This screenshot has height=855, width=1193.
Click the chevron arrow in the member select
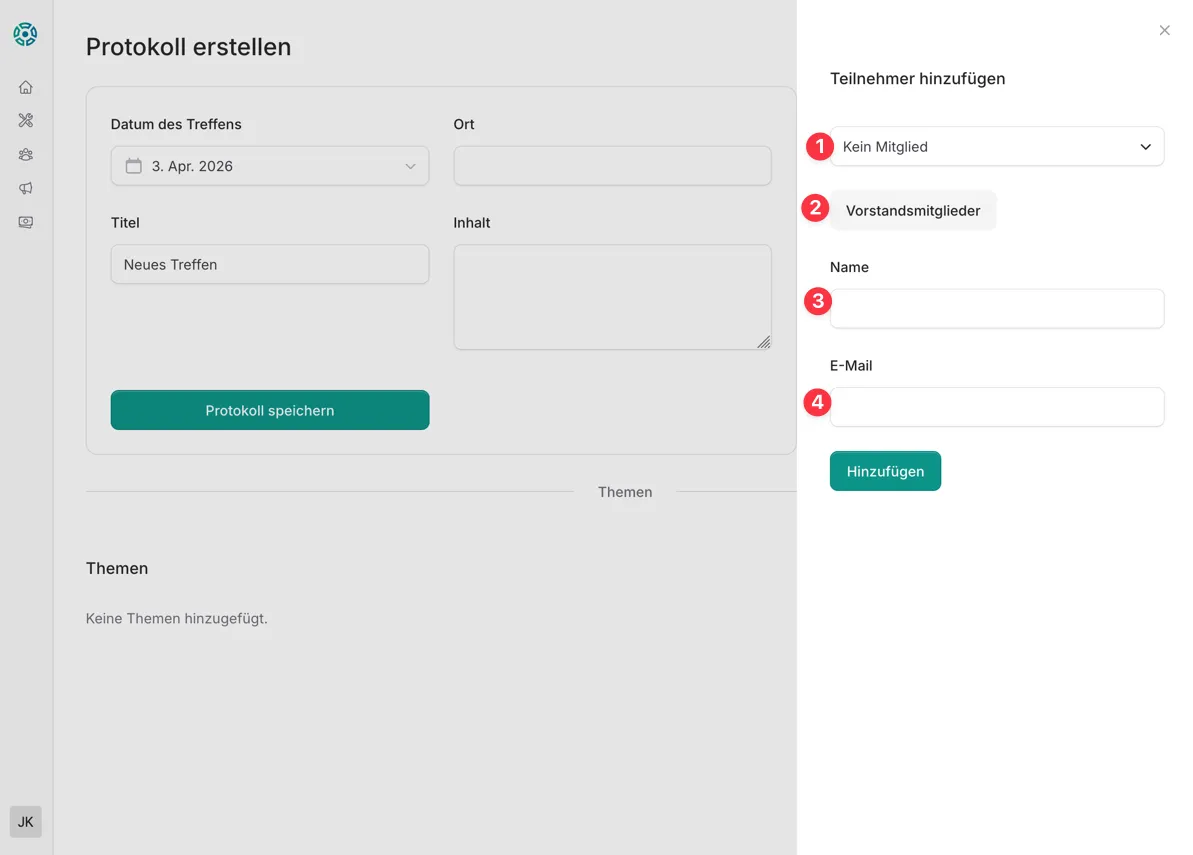[x=1146, y=147]
